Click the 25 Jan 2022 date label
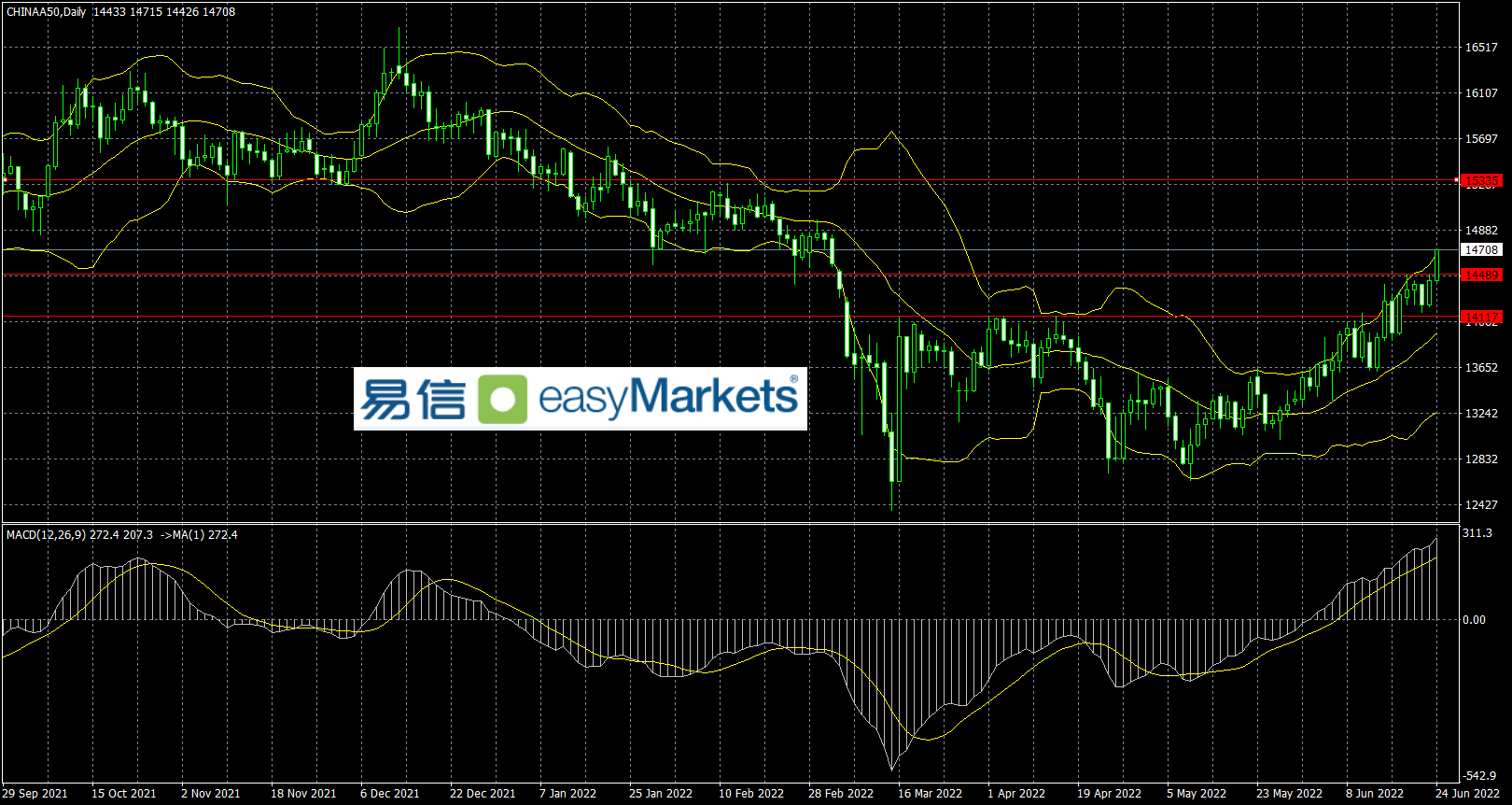The image size is (1512, 805). coord(661,794)
